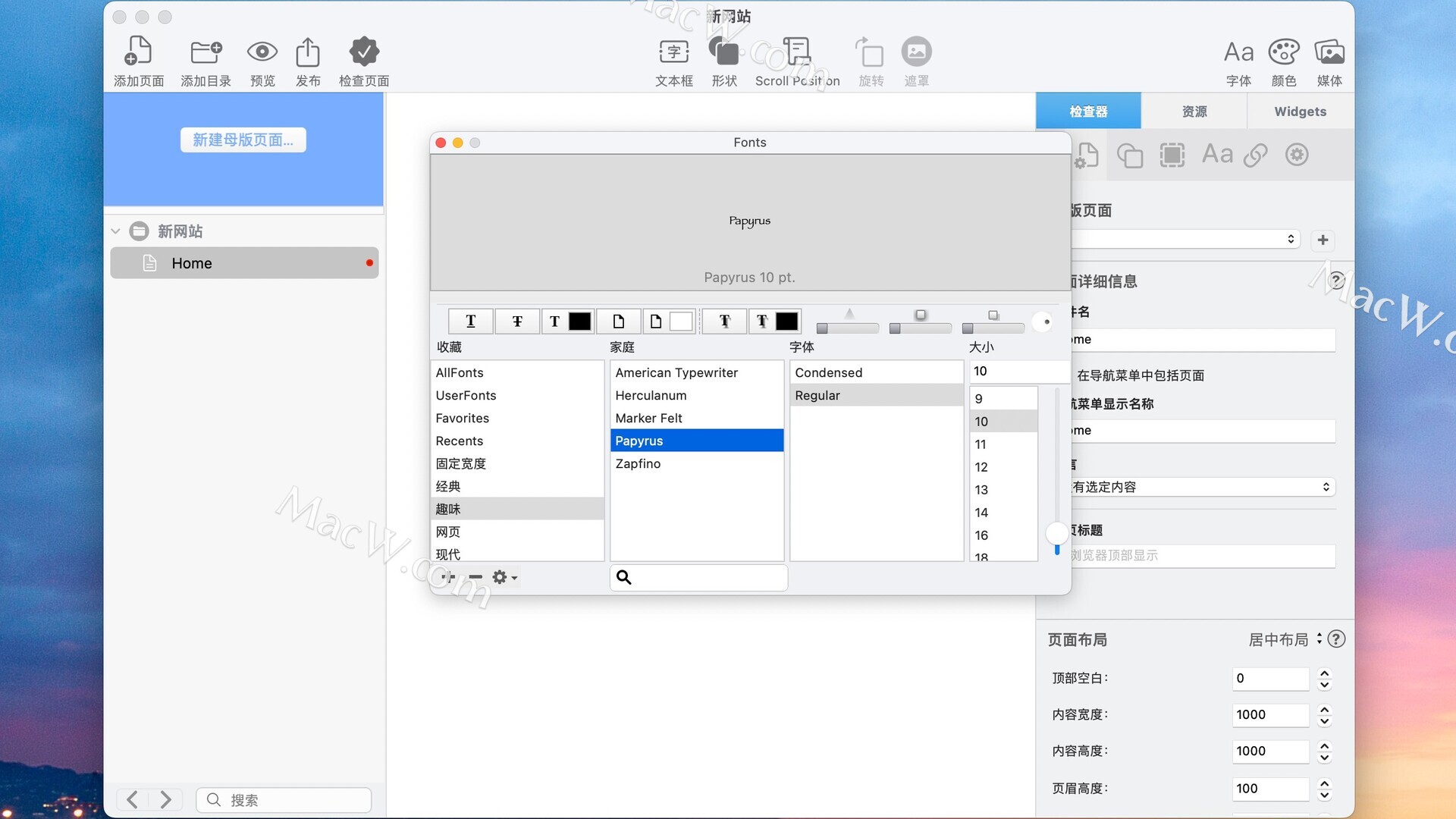Go back with the left arrow button
The height and width of the screenshot is (819, 1456).
pyautogui.click(x=133, y=800)
